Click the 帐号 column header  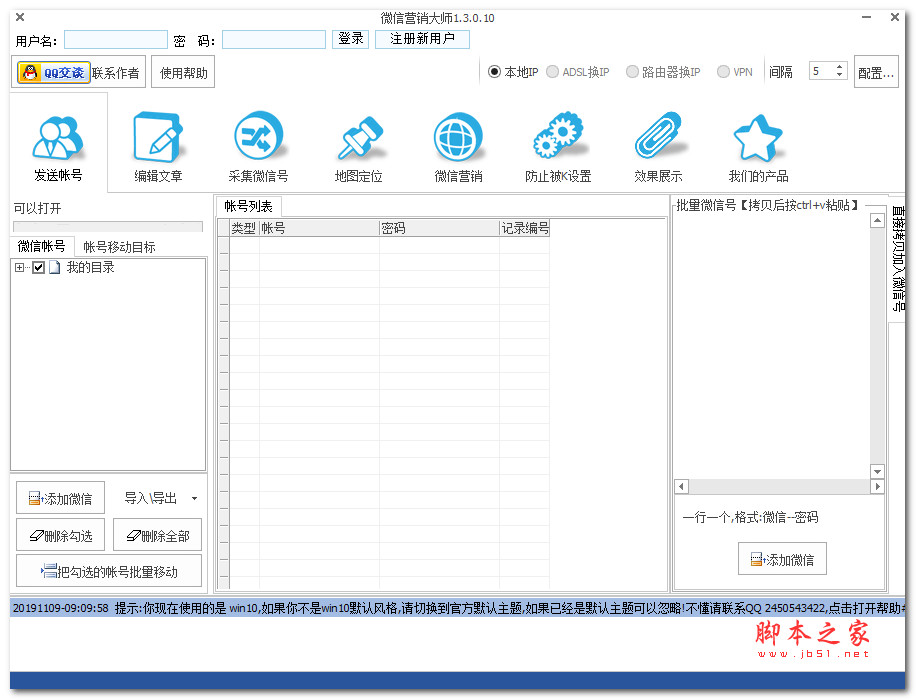[320, 228]
